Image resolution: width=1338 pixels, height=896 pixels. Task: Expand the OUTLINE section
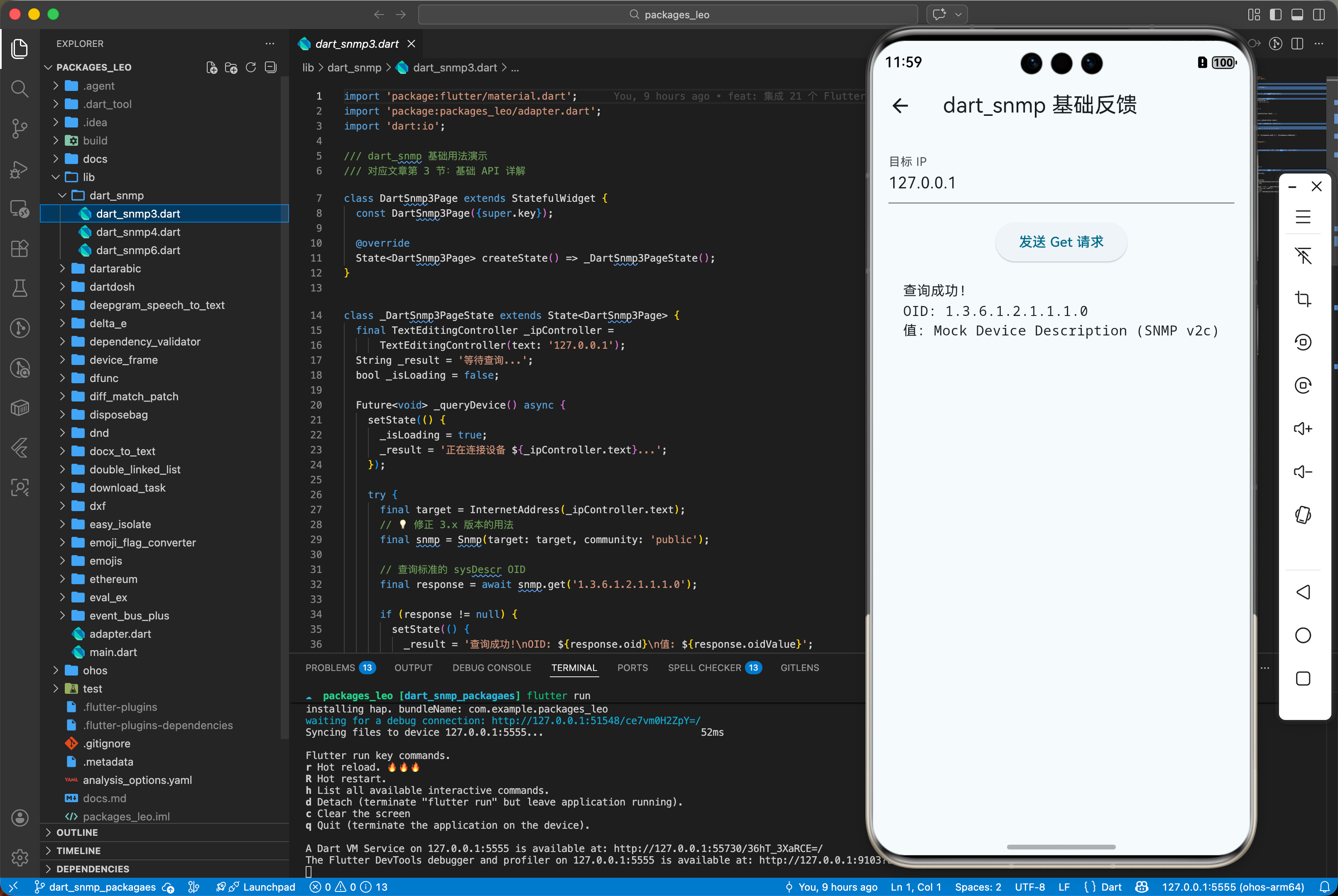click(x=76, y=832)
